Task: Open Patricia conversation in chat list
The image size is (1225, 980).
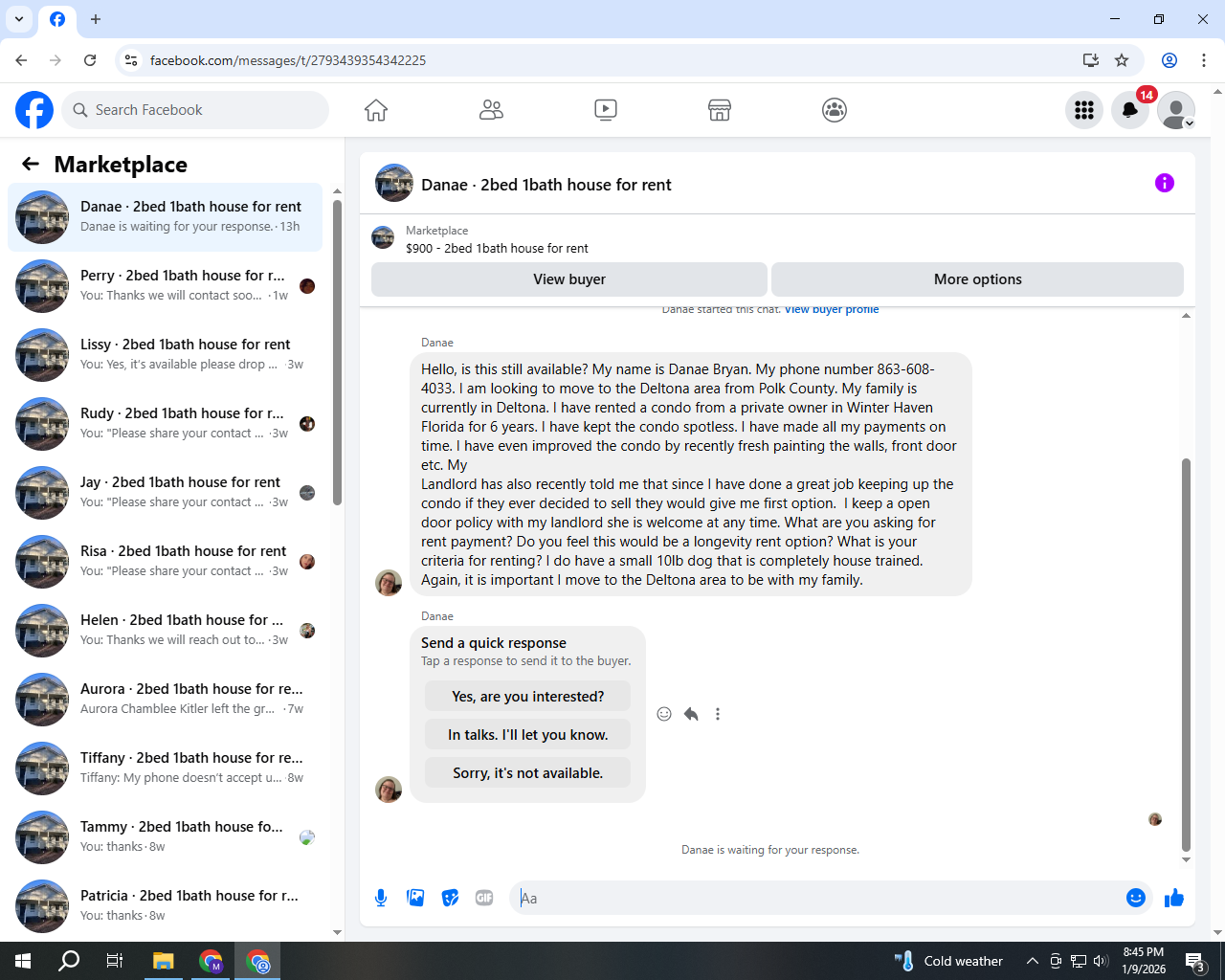Action: (x=165, y=906)
